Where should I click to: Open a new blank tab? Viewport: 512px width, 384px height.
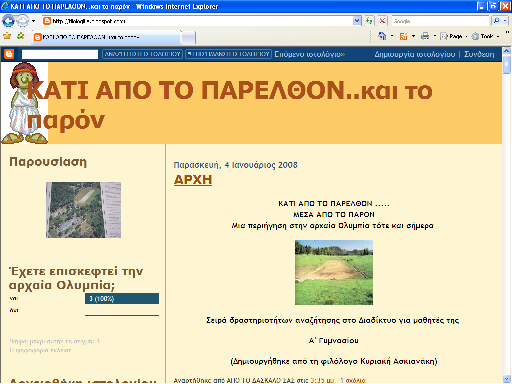point(189,37)
